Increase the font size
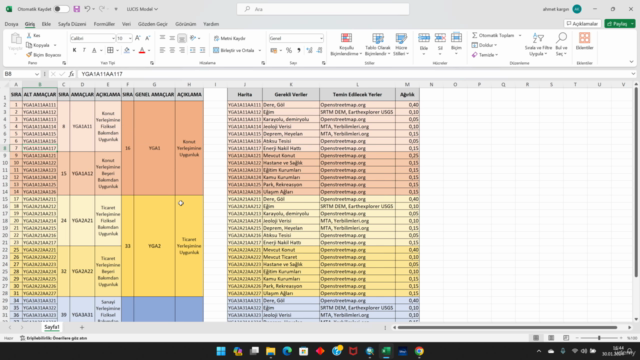 pyautogui.click(x=138, y=38)
